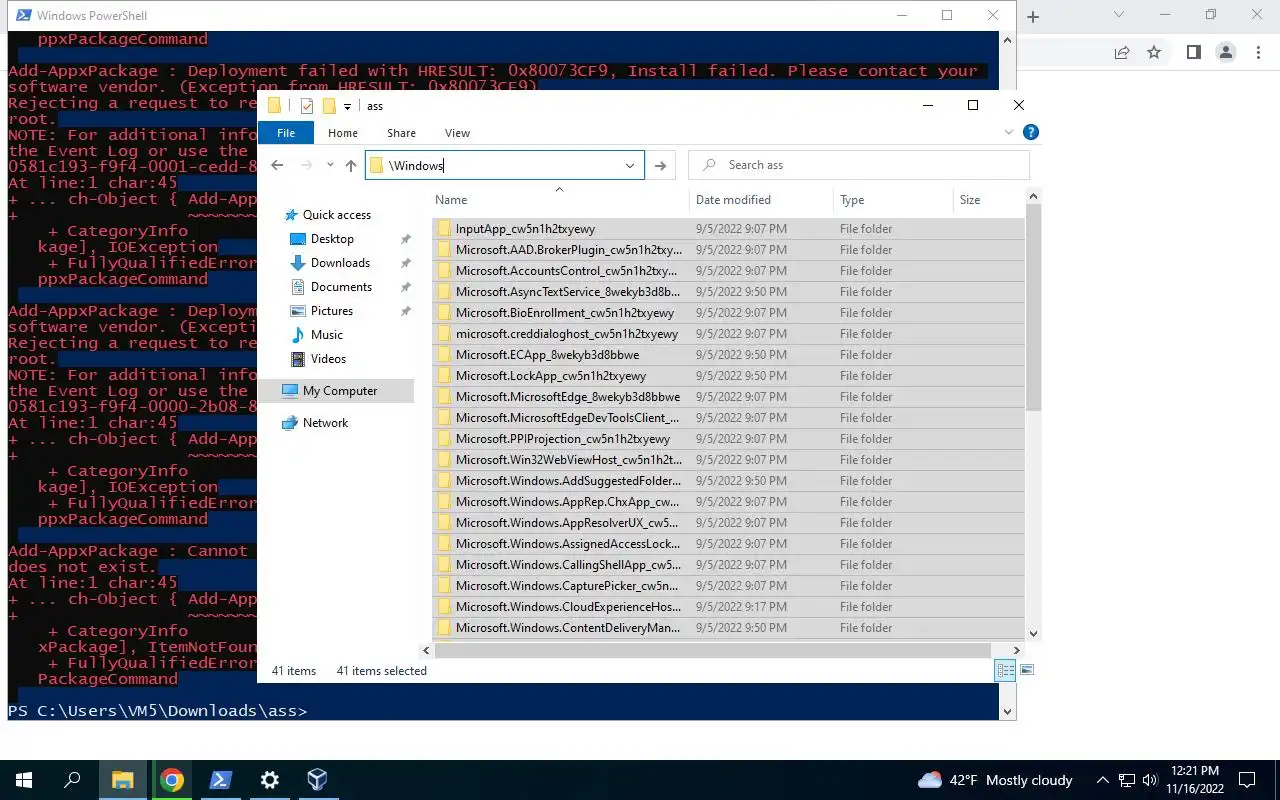Open the notification center icon
The width and height of the screenshot is (1280, 800).
[x=1247, y=780]
